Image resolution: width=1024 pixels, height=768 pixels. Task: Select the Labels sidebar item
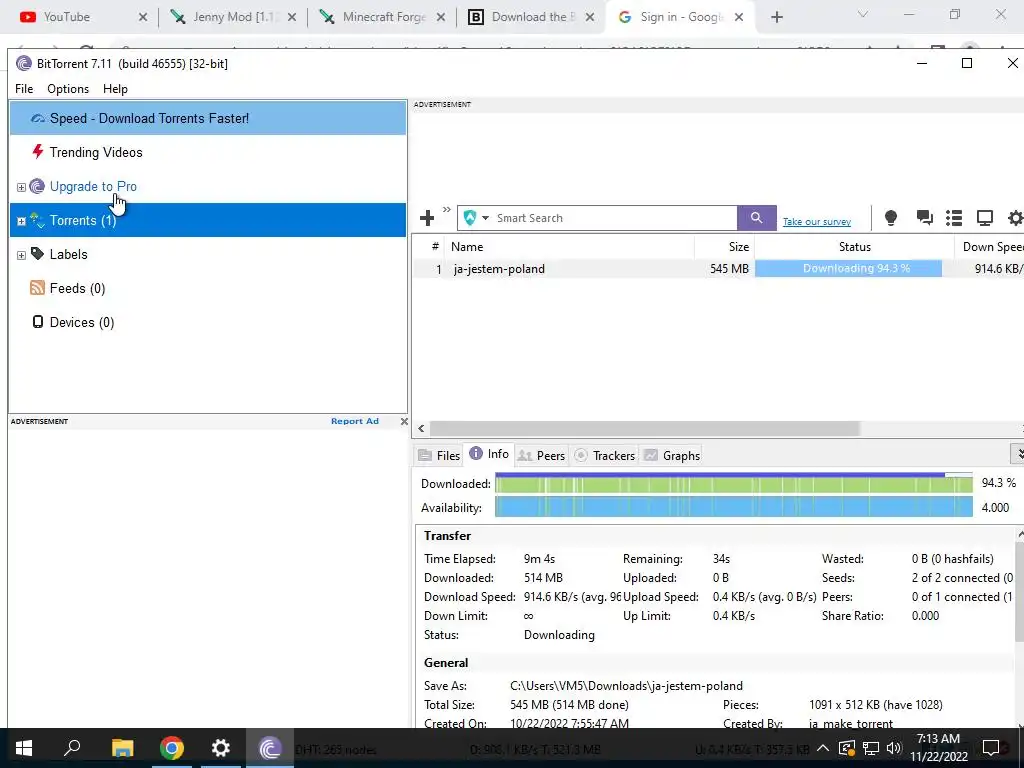[x=68, y=254]
